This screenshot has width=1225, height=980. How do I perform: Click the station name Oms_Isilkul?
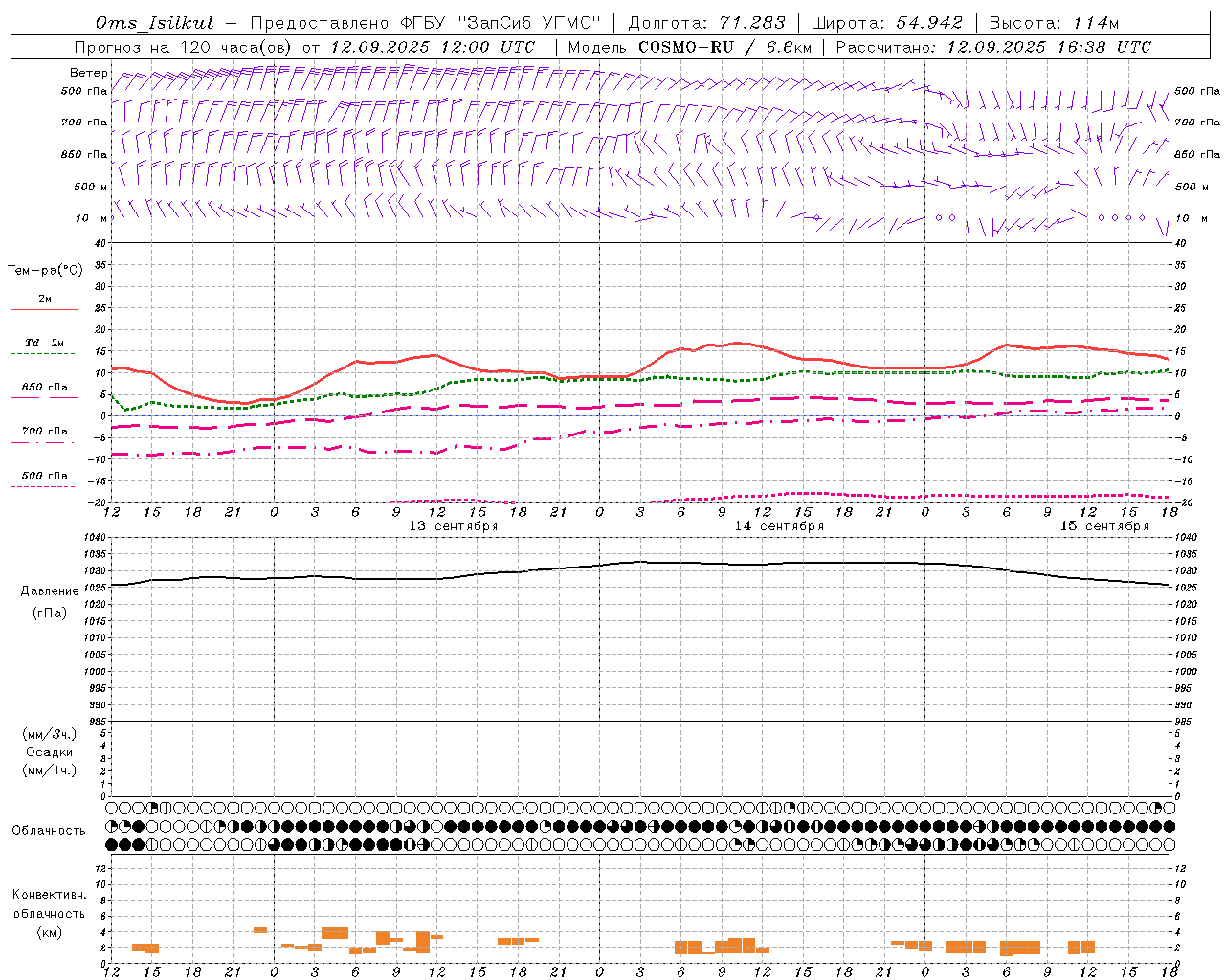point(155,23)
